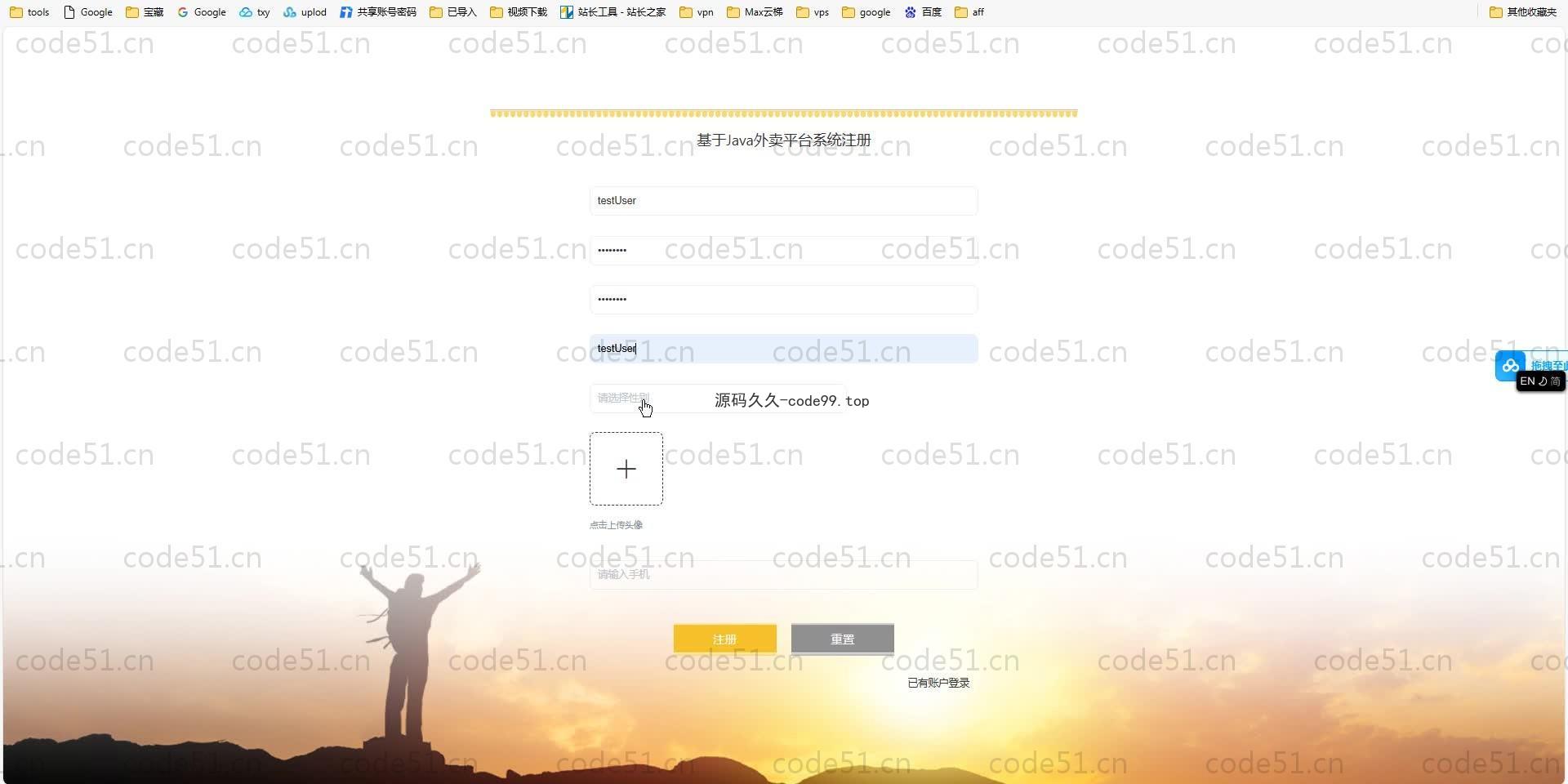Click the 注册 register button
The image size is (1568, 784).
[724, 639]
